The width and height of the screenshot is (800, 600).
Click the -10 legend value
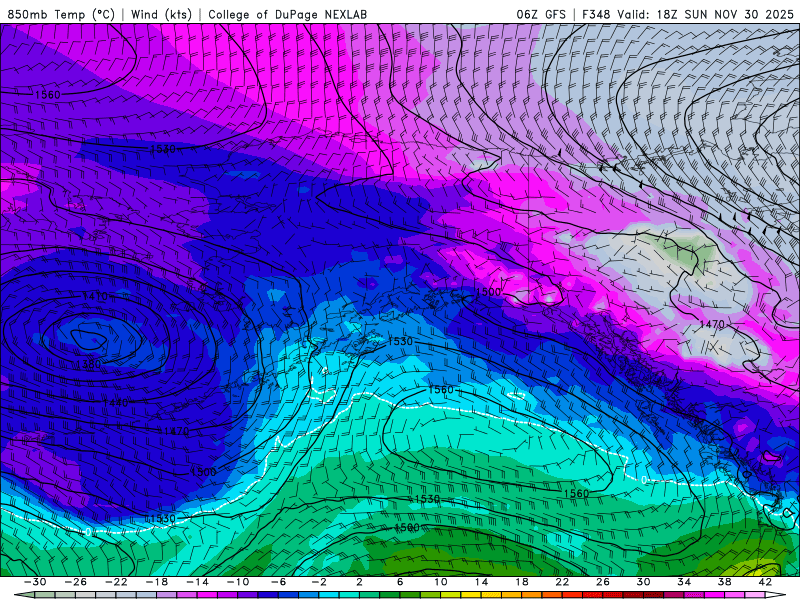[x=238, y=582]
